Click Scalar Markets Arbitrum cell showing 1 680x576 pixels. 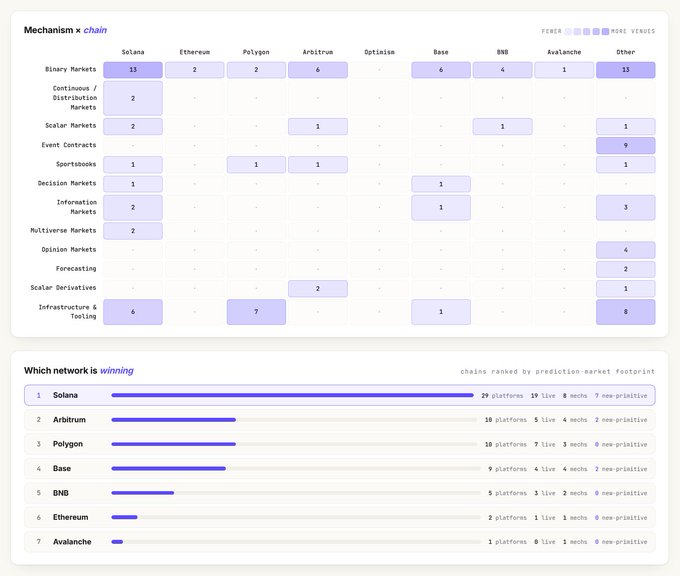pyautogui.click(x=317, y=126)
